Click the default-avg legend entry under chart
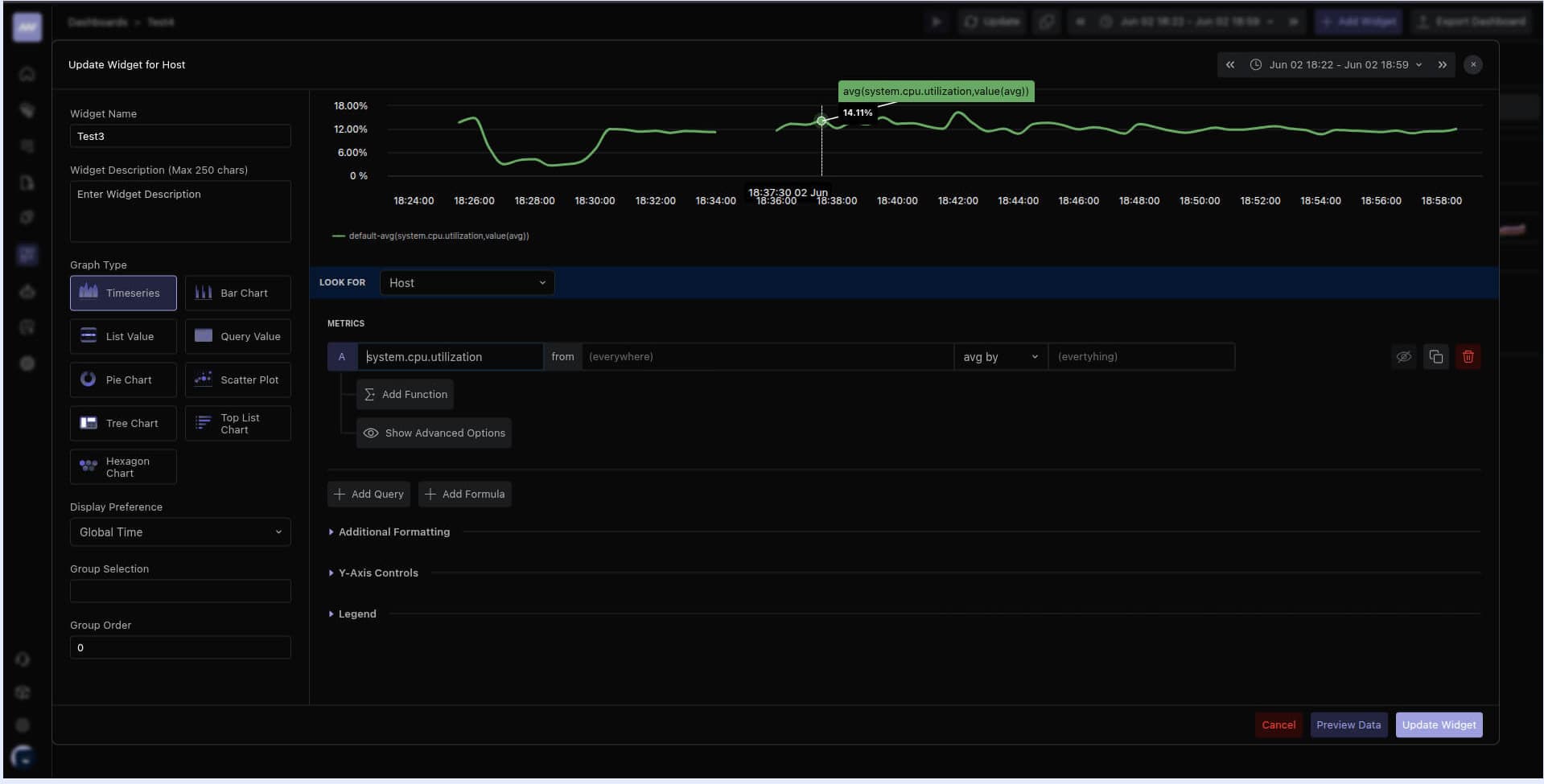The width and height of the screenshot is (1544, 784). (x=430, y=236)
